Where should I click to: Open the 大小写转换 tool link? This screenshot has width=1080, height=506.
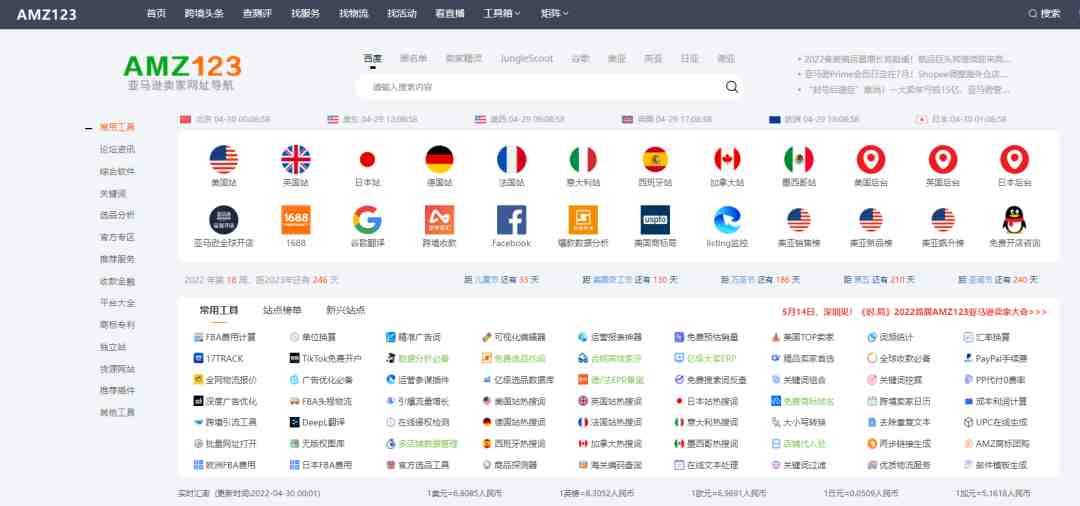click(798, 422)
